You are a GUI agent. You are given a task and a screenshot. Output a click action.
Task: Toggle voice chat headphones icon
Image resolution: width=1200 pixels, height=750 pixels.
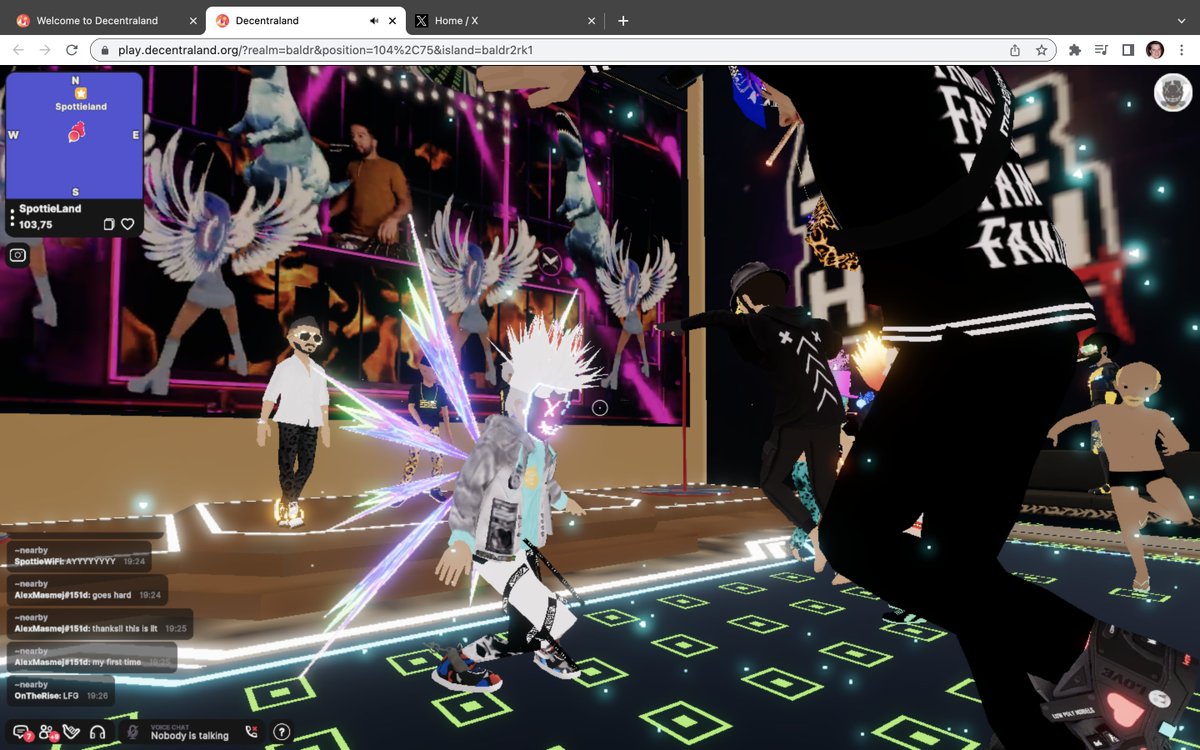(x=98, y=732)
